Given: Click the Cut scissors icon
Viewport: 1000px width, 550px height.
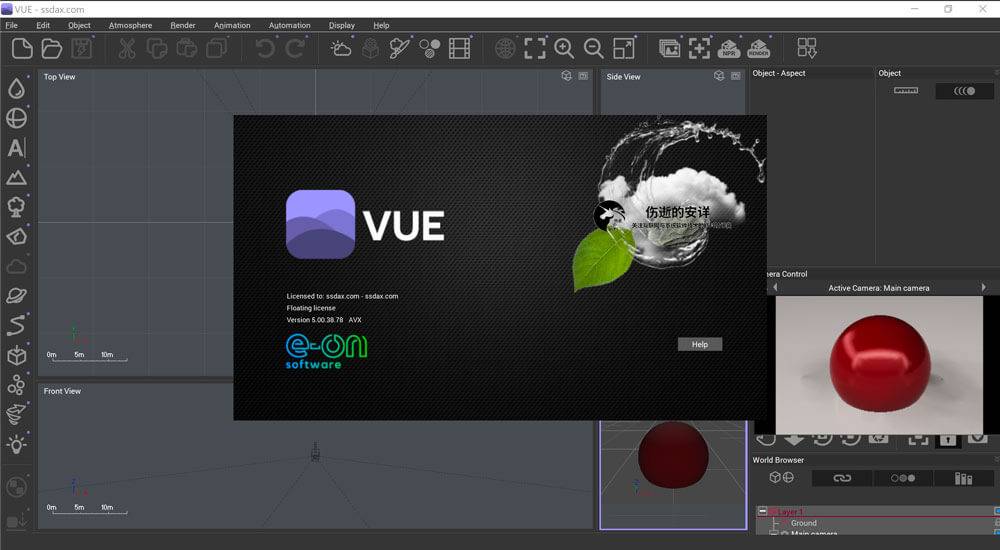Looking at the screenshot, I should [x=127, y=48].
